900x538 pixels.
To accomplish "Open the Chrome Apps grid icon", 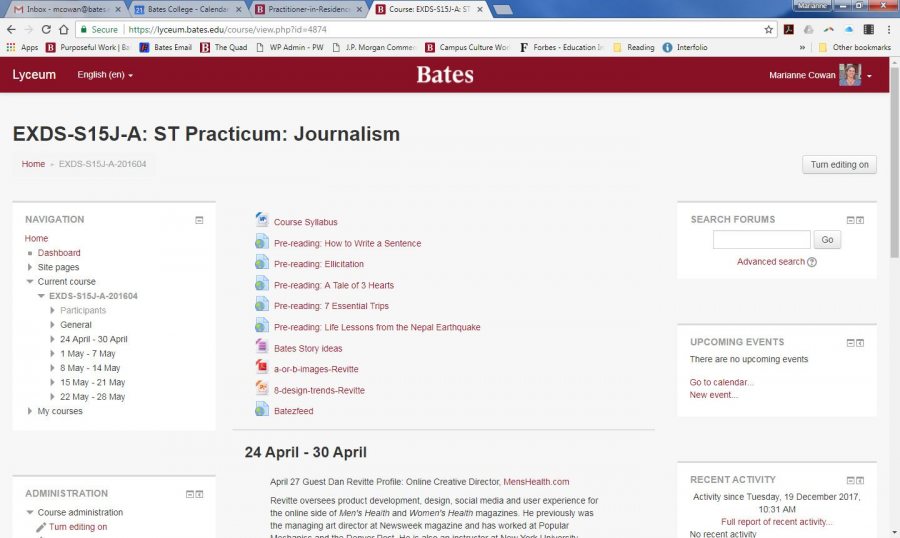I will click(x=11, y=47).
